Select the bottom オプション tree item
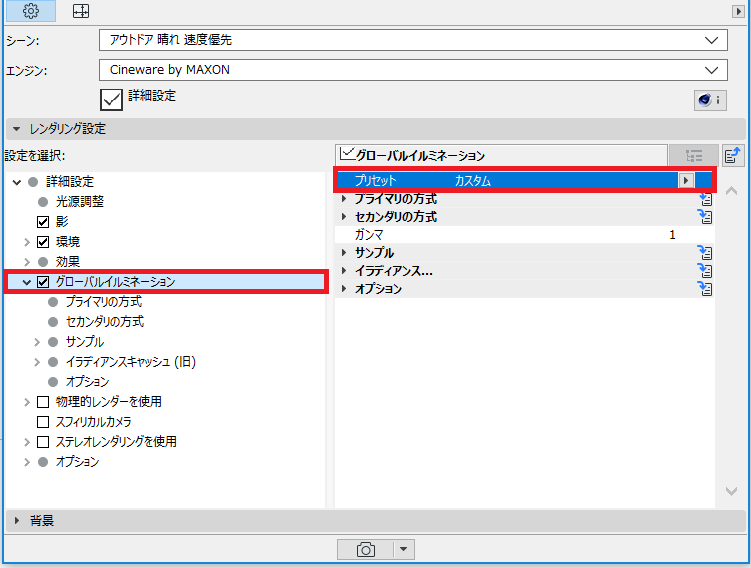 tap(78, 462)
